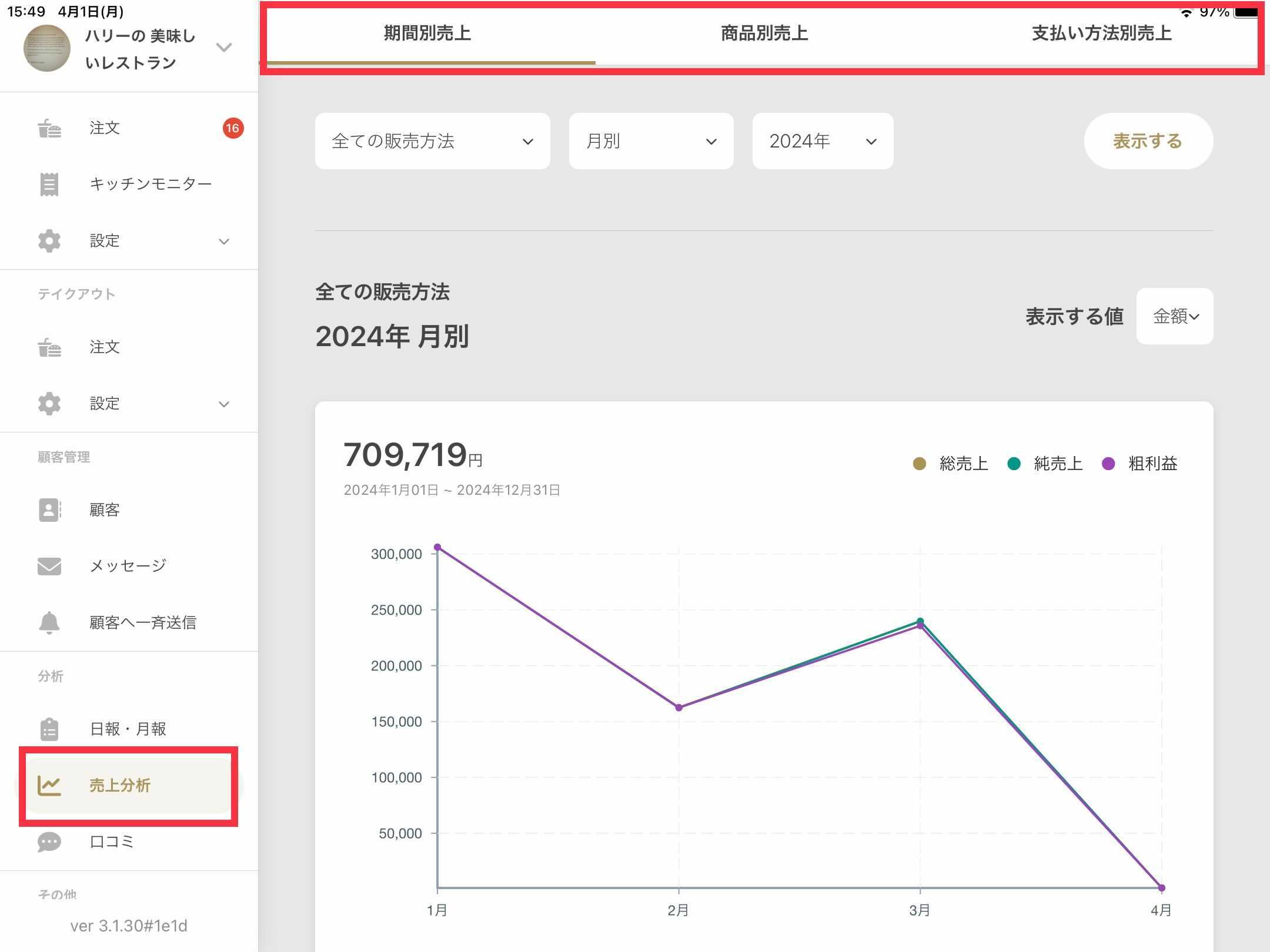1270x952 pixels.
Task: Click the red 16 notification badge
Action: tap(233, 128)
